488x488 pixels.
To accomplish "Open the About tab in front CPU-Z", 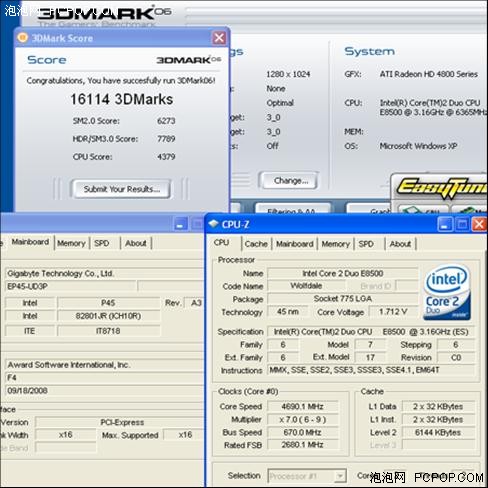I will [400, 244].
